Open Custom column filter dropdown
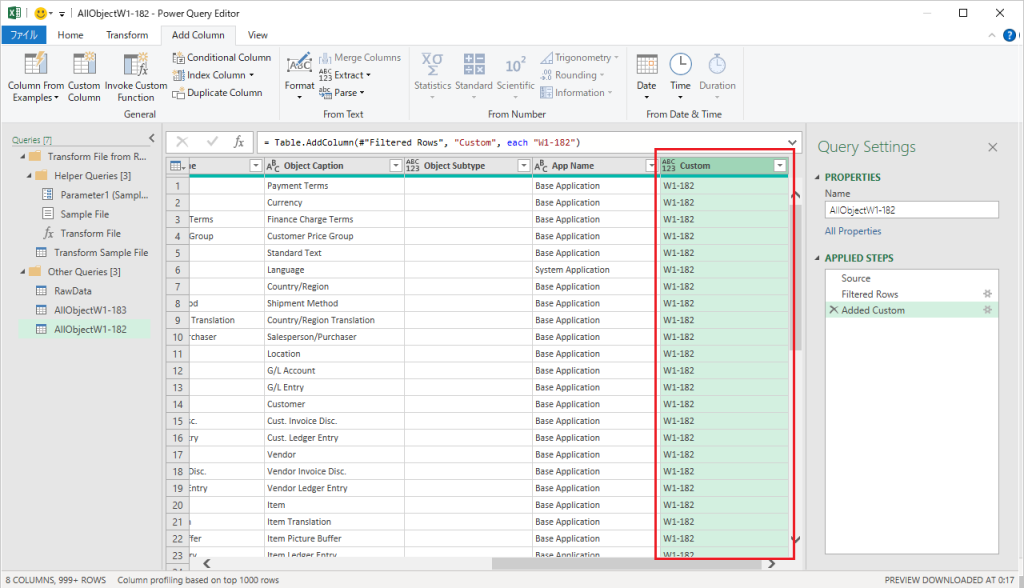This screenshot has width=1024, height=588. click(x=780, y=166)
